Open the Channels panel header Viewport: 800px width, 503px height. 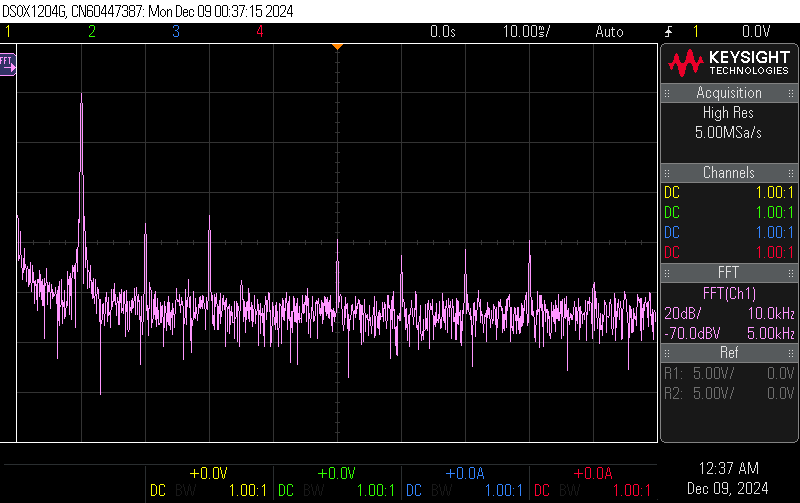tap(729, 172)
